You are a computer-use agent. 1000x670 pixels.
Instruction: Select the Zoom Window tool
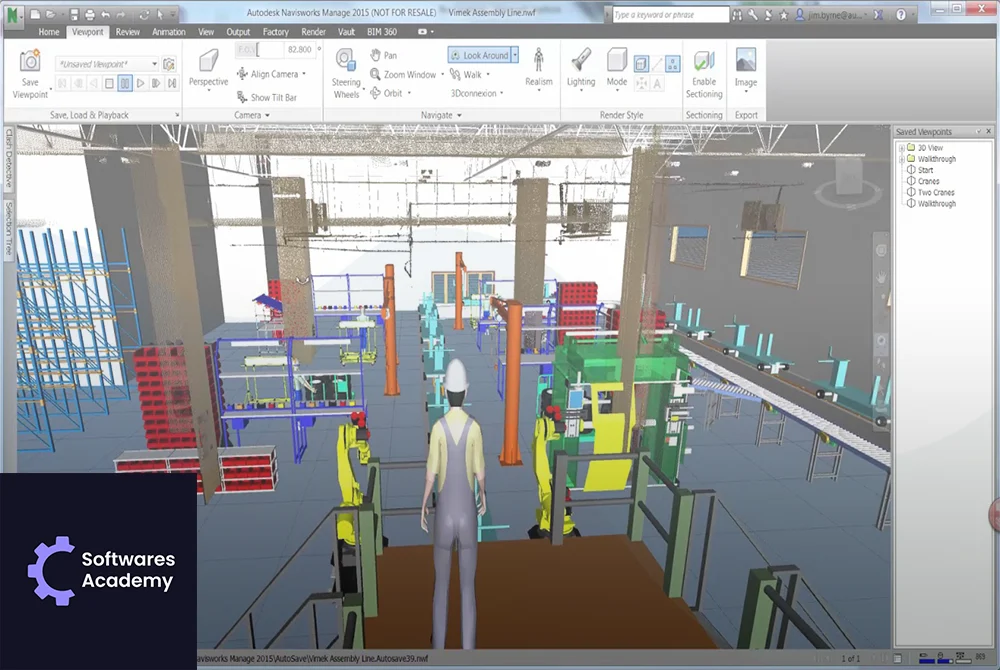[x=403, y=75]
